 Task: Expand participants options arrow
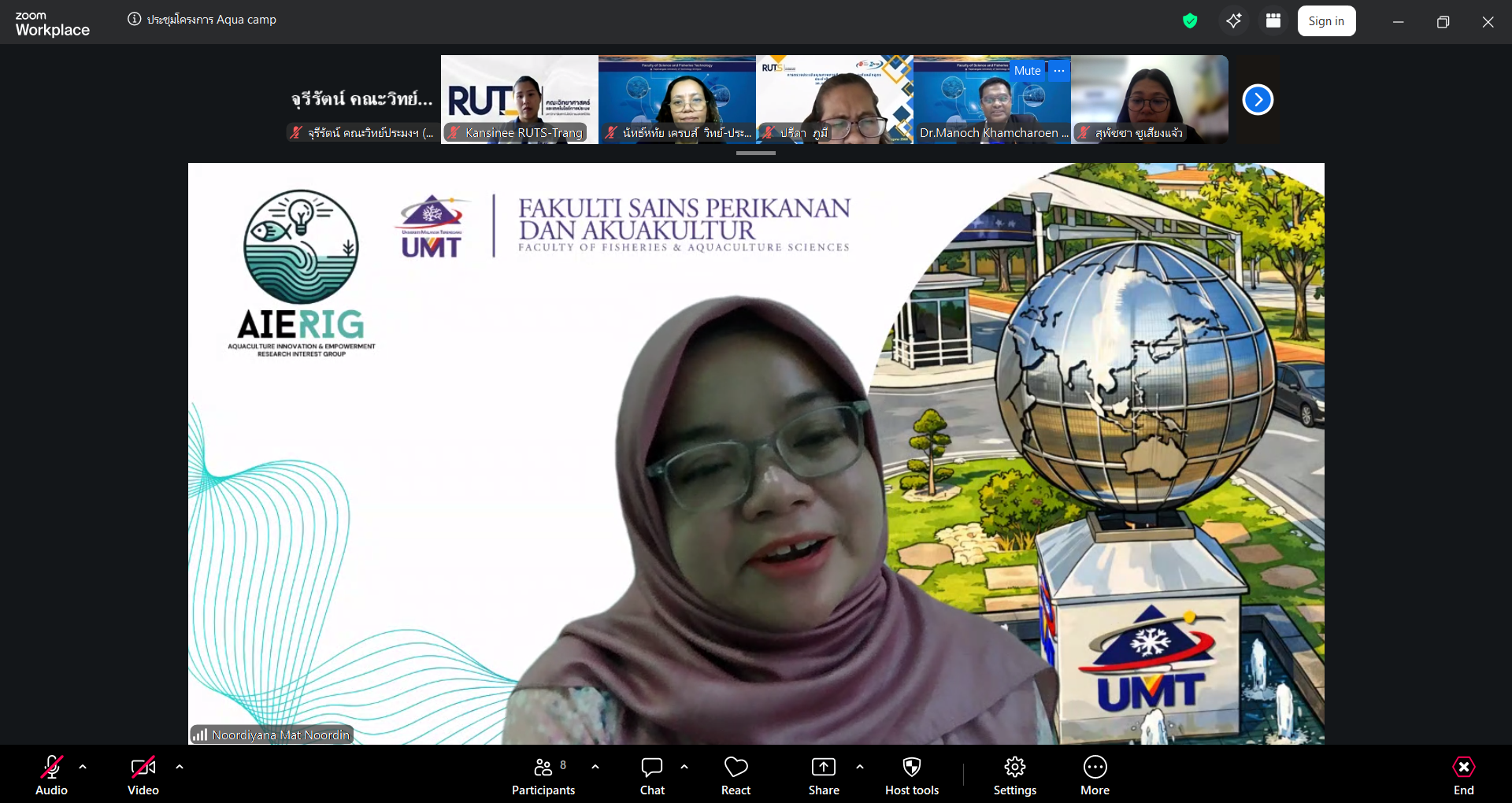click(x=595, y=767)
